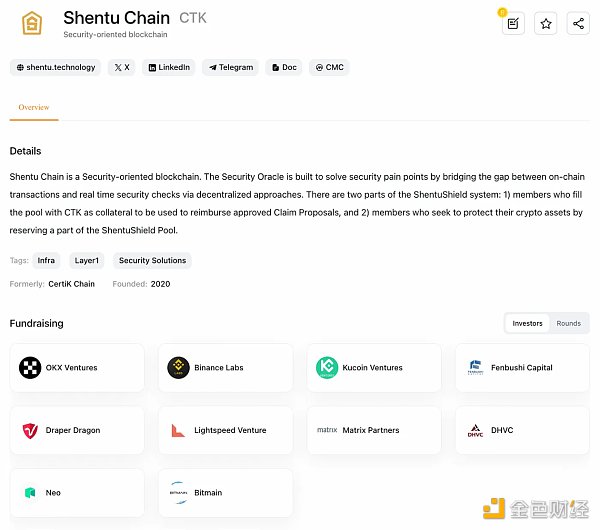
Task: Open the X social link
Action: coord(122,68)
